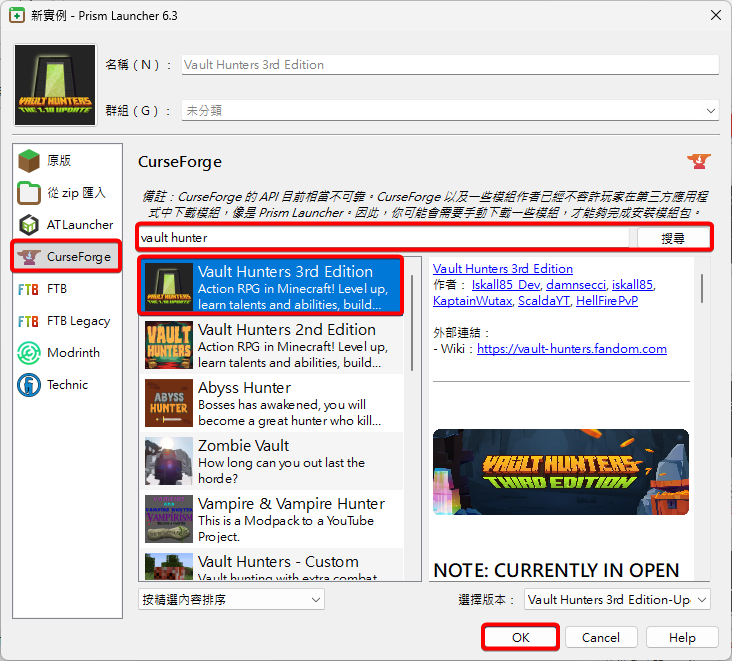732x661 pixels.
Task: Select the Vanilla (原版) grass block source
Action: [x=67, y=161]
